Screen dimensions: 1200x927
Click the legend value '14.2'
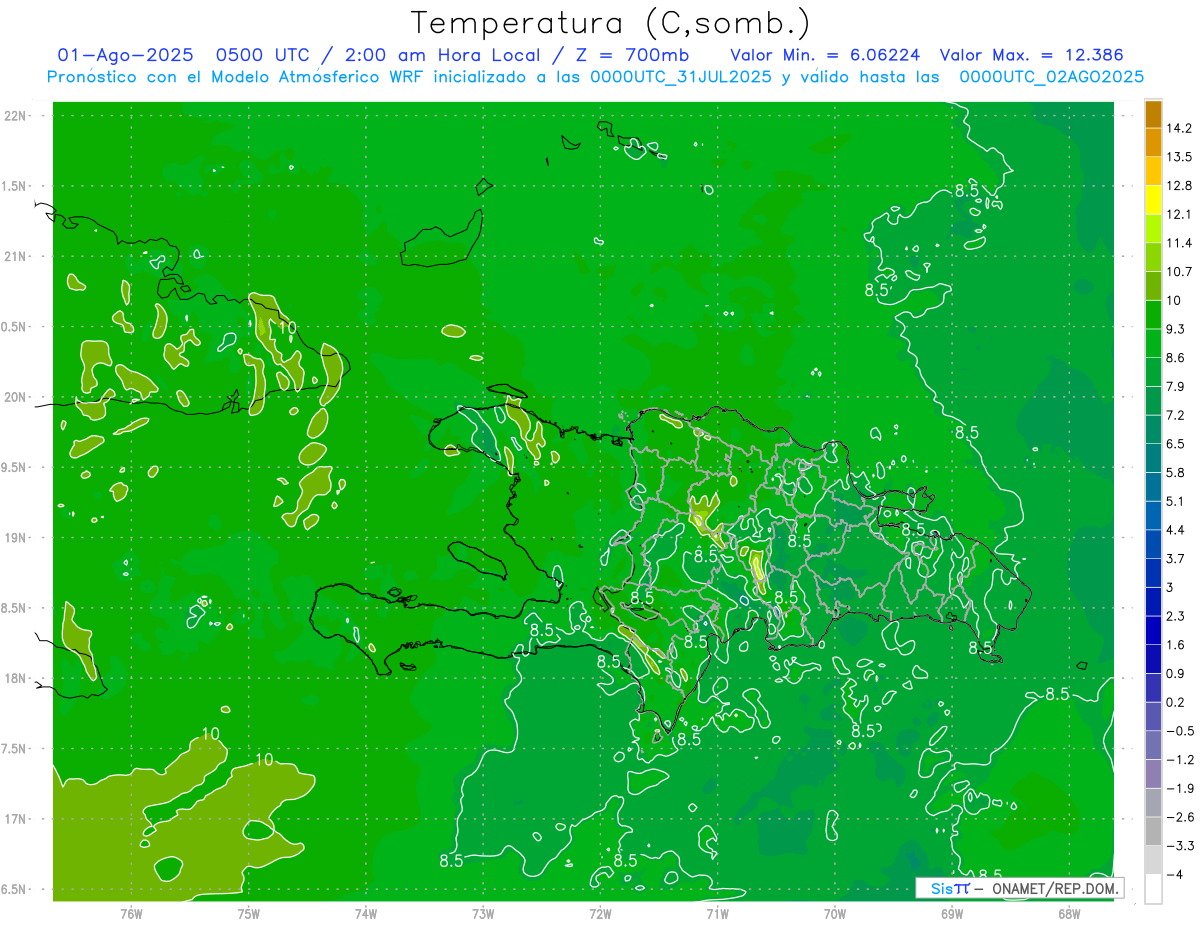coord(1179,128)
